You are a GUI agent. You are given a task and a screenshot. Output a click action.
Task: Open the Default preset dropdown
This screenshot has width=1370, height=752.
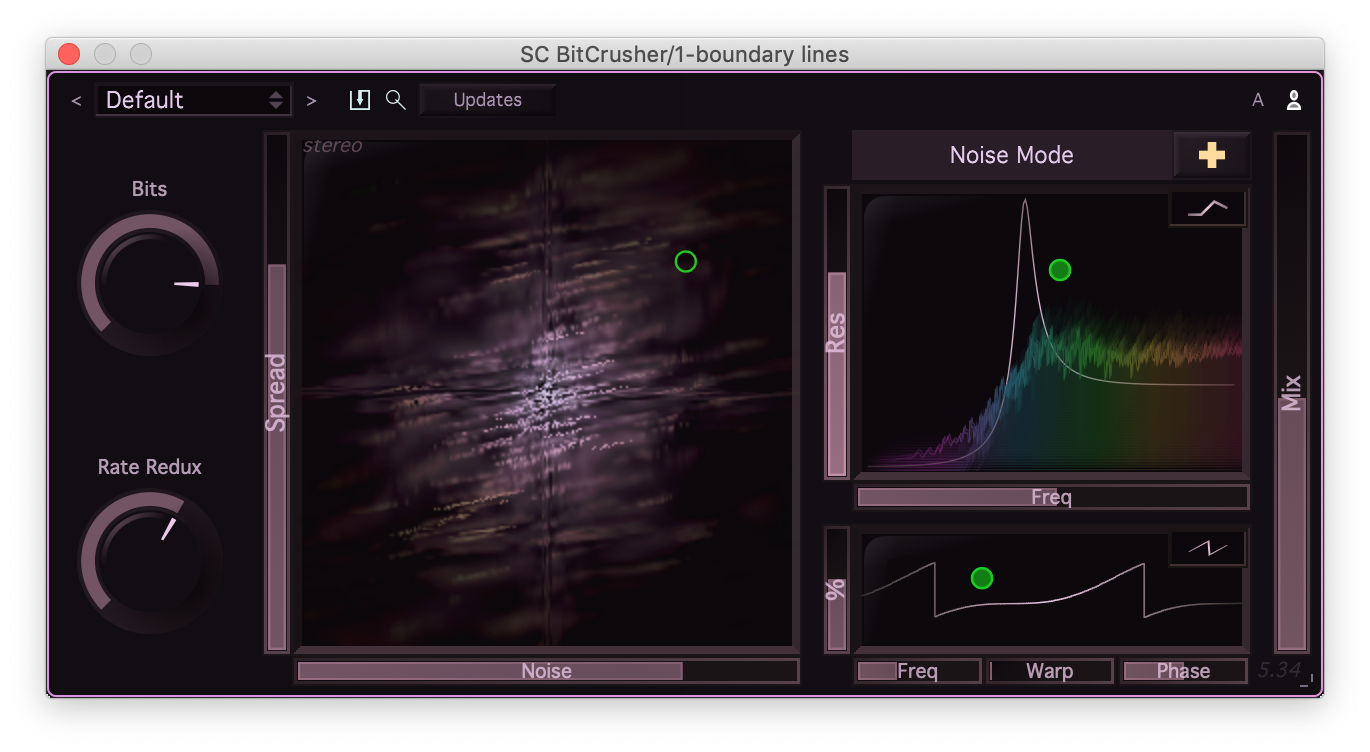[x=193, y=100]
